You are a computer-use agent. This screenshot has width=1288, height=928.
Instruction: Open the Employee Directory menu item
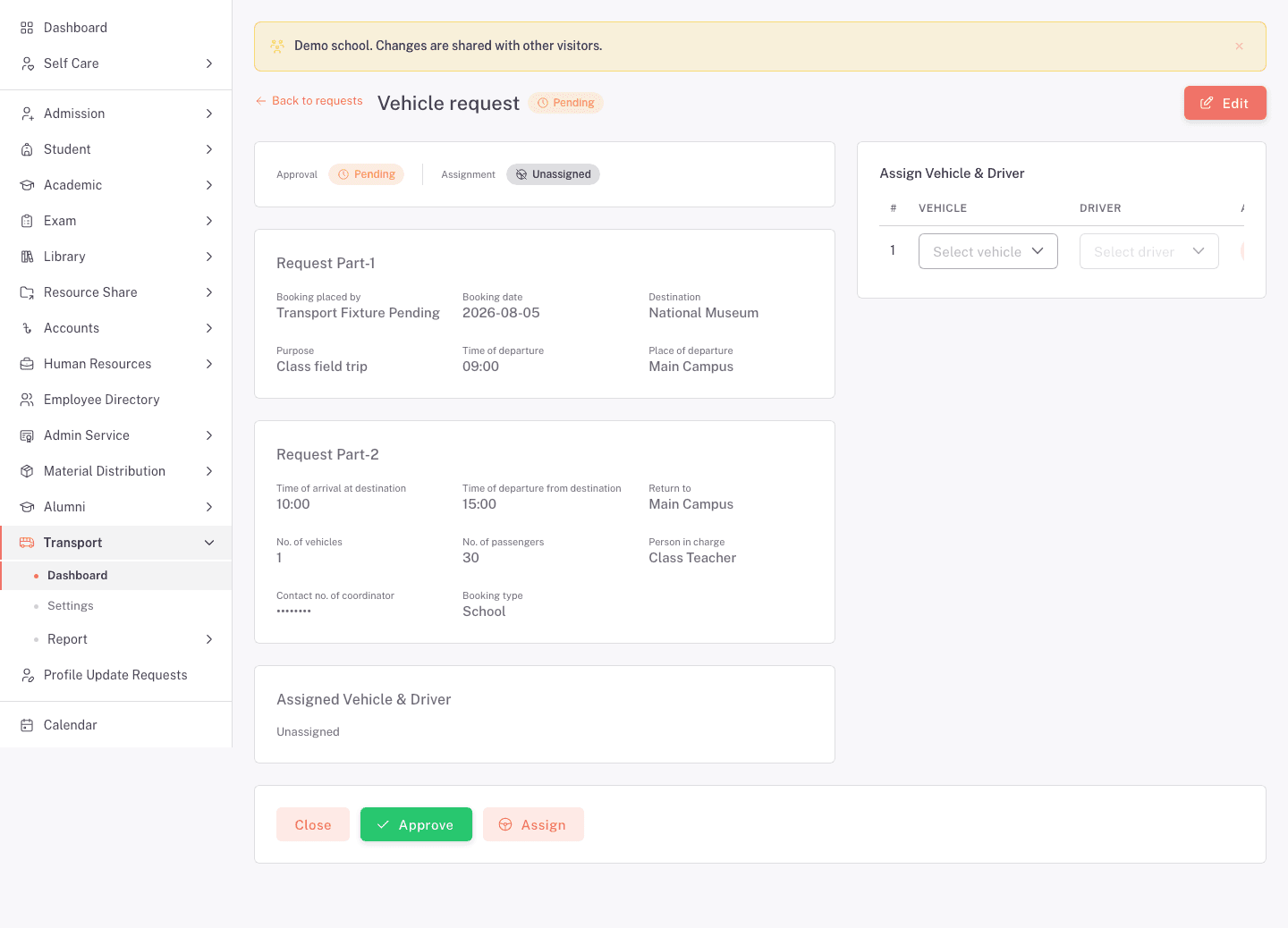click(x=116, y=400)
